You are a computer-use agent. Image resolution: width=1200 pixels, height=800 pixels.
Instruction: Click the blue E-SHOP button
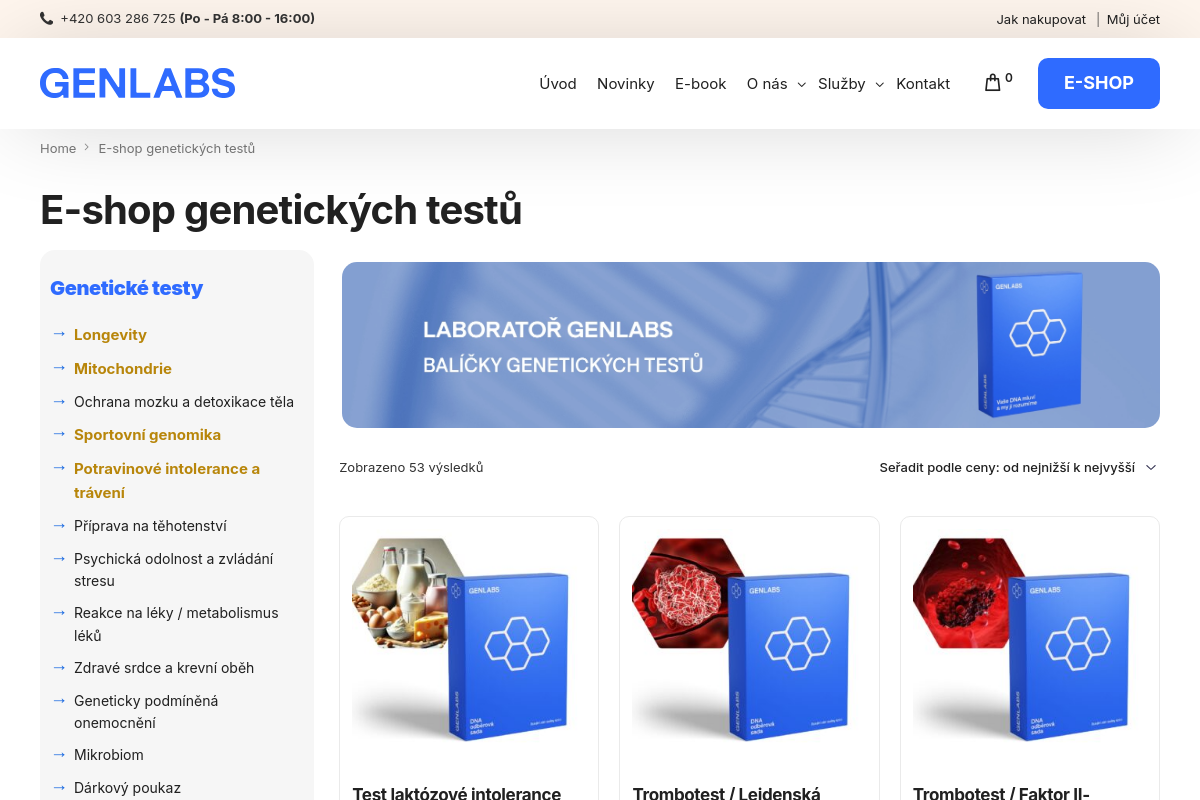(x=1099, y=83)
